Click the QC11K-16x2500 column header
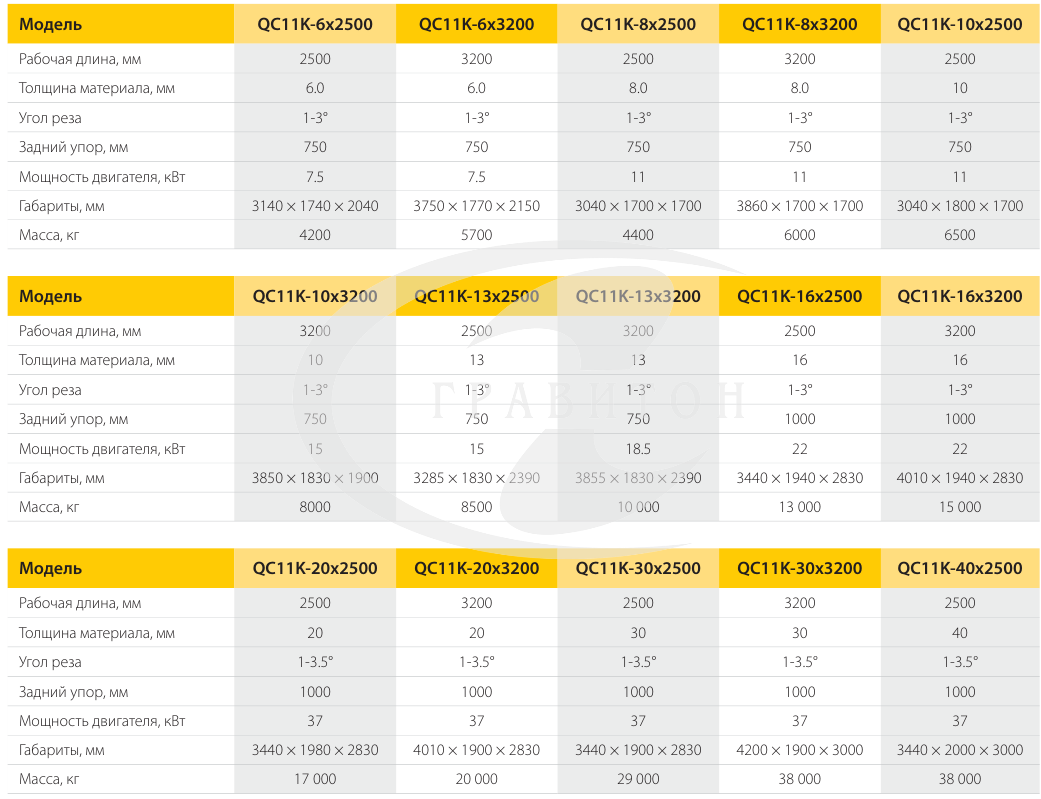1041x799 pixels. 799,296
